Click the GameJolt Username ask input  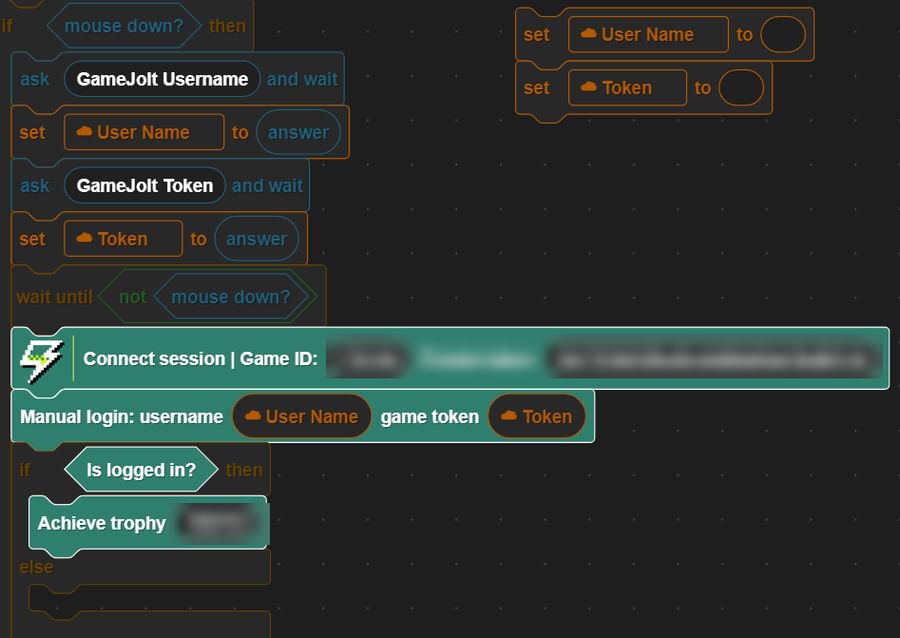tap(161, 78)
